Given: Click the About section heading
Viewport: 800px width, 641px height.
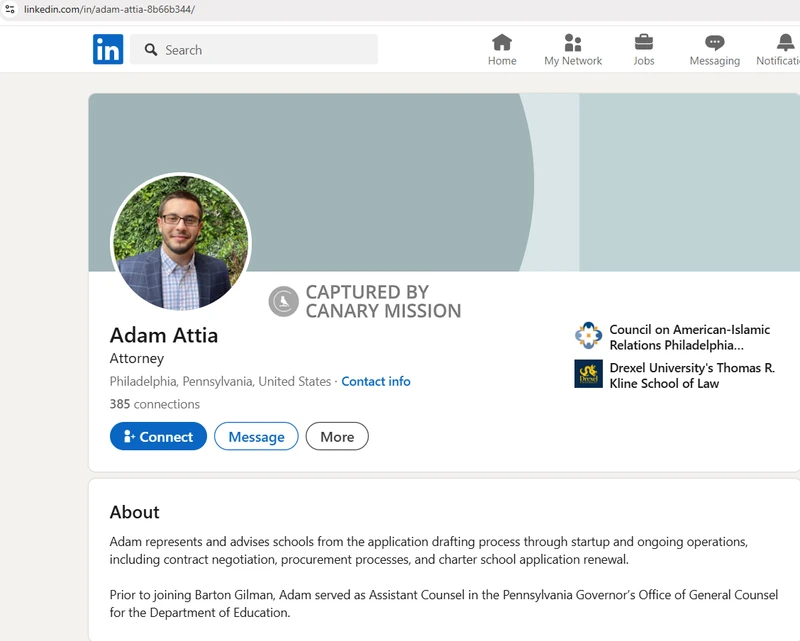Looking at the screenshot, I should coord(135,512).
